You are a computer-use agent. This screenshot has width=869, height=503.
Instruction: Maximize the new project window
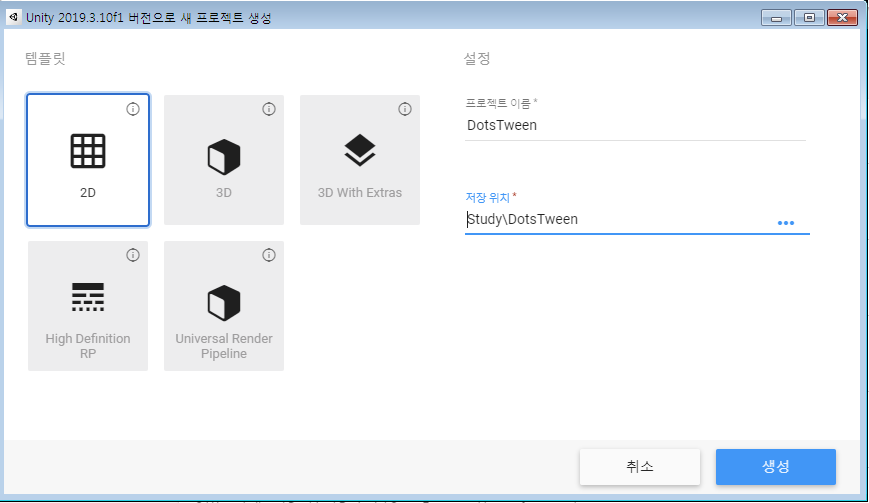pyautogui.click(x=809, y=18)
